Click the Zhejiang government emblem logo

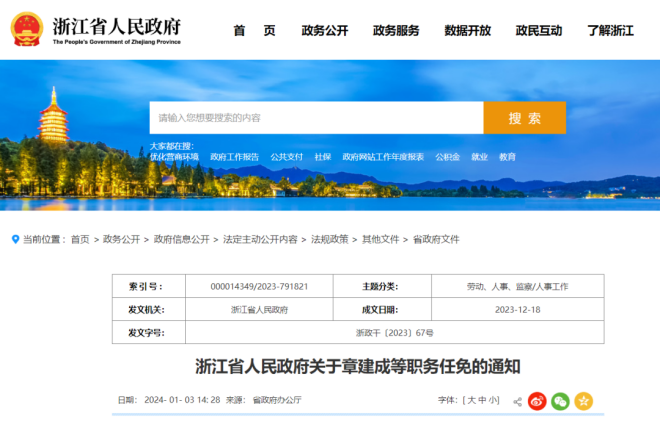point(26,29)
